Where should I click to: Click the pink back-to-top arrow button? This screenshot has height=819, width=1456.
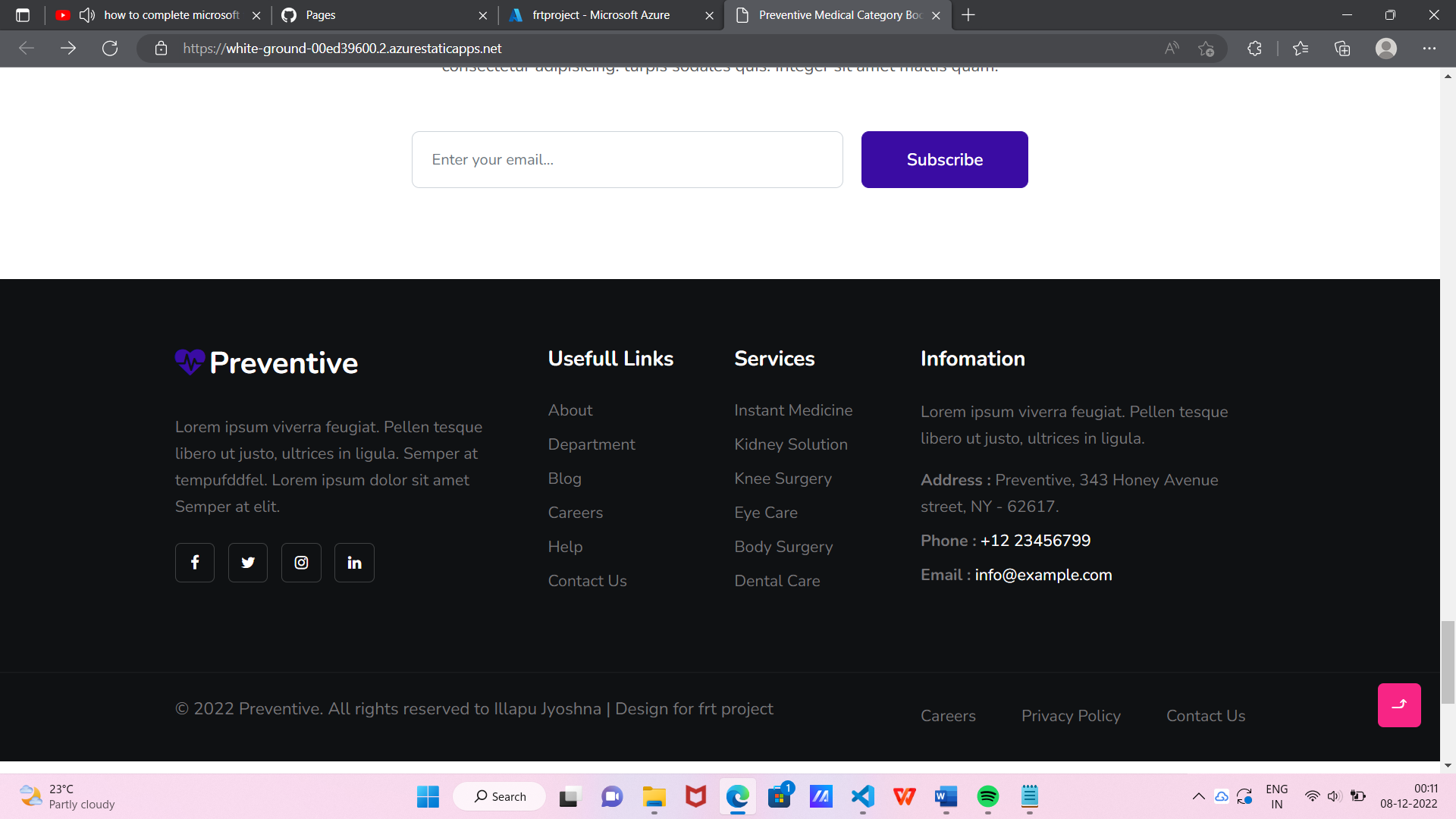[1399, 704]
